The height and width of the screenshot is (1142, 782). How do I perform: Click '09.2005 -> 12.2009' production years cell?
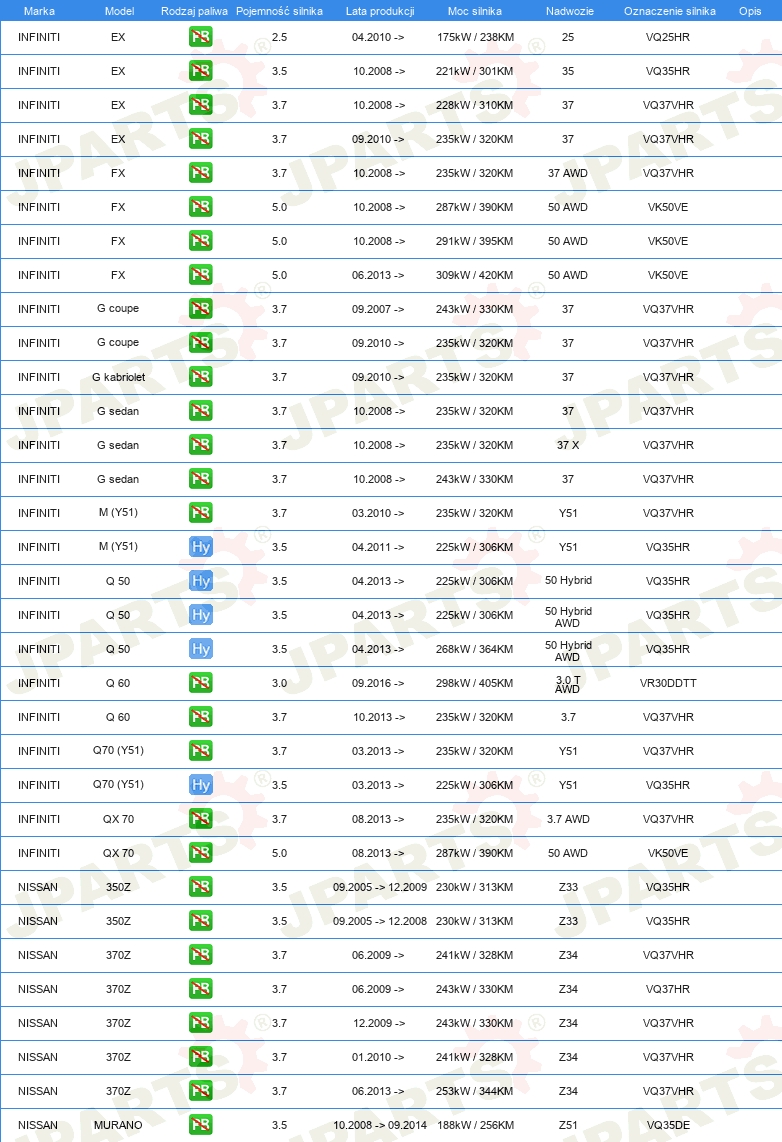[x=380, y=886]
